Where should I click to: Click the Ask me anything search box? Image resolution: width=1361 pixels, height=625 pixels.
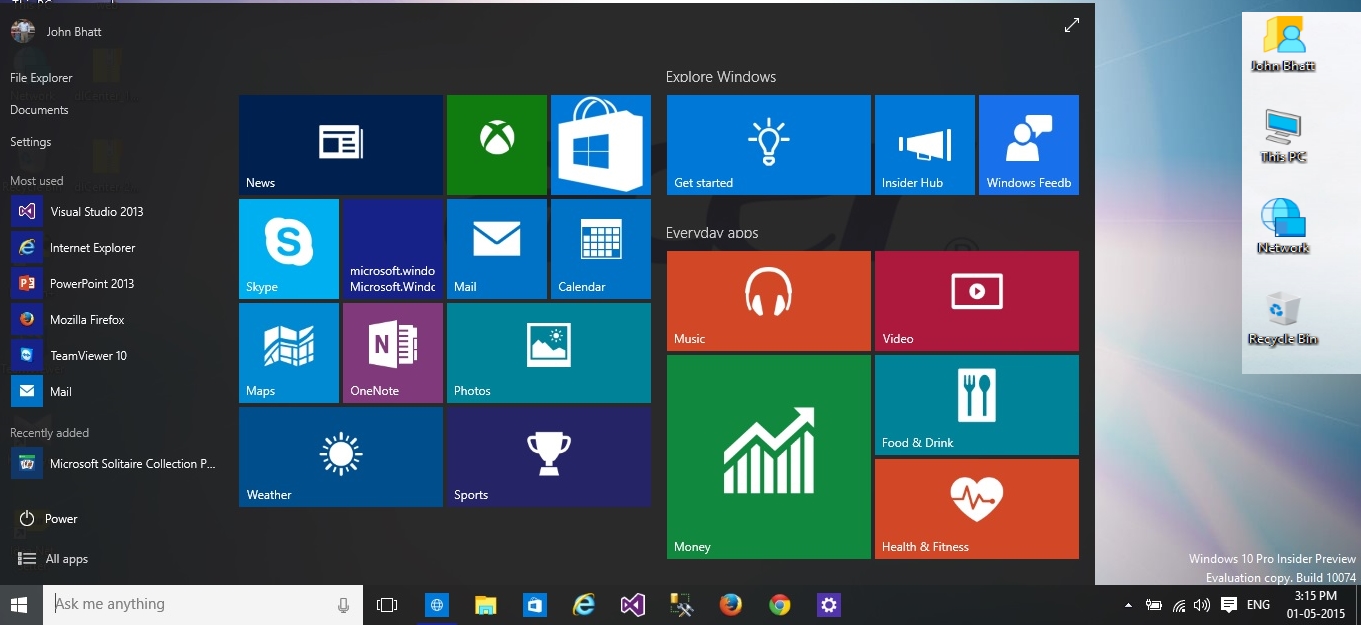(x=203, y=604)
